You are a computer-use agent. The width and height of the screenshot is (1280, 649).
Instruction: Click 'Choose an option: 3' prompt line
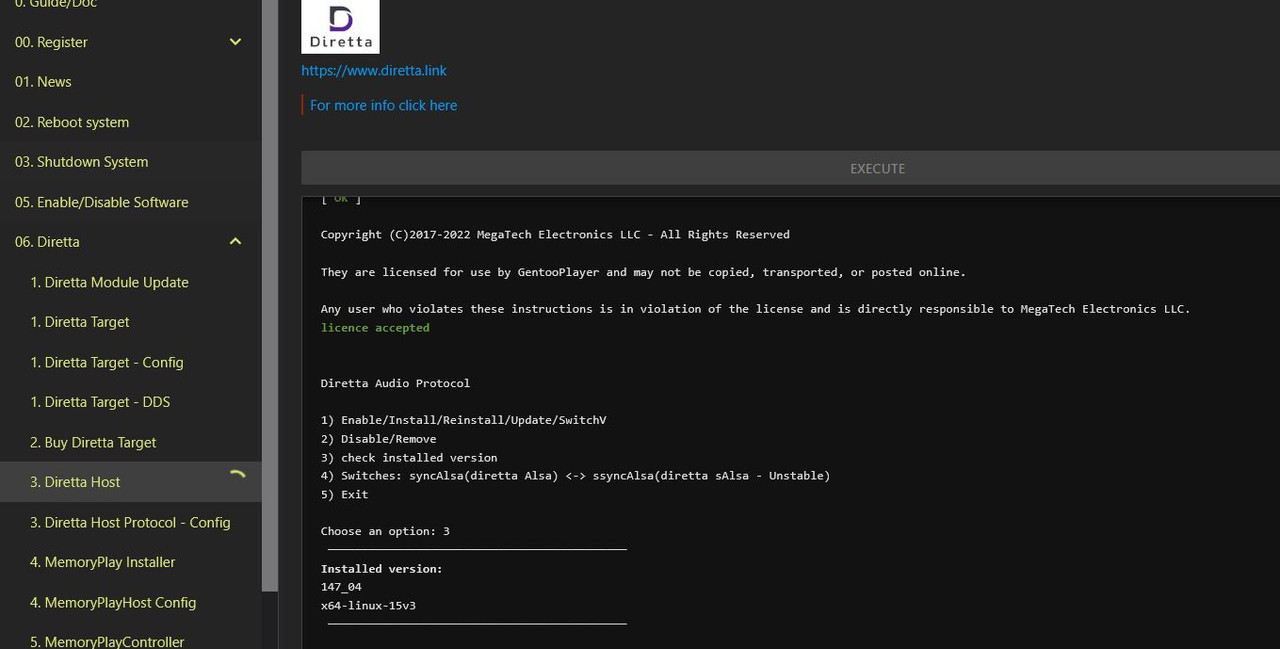tap(385, 531)
